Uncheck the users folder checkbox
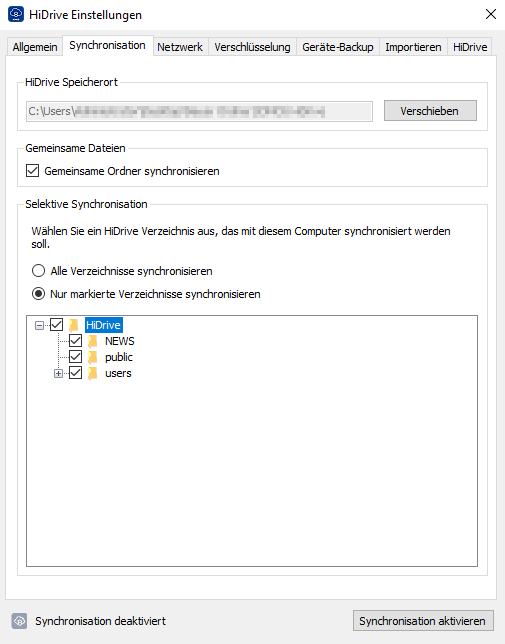The width and height of the screenshot is (505, 644). click(76, 373)
